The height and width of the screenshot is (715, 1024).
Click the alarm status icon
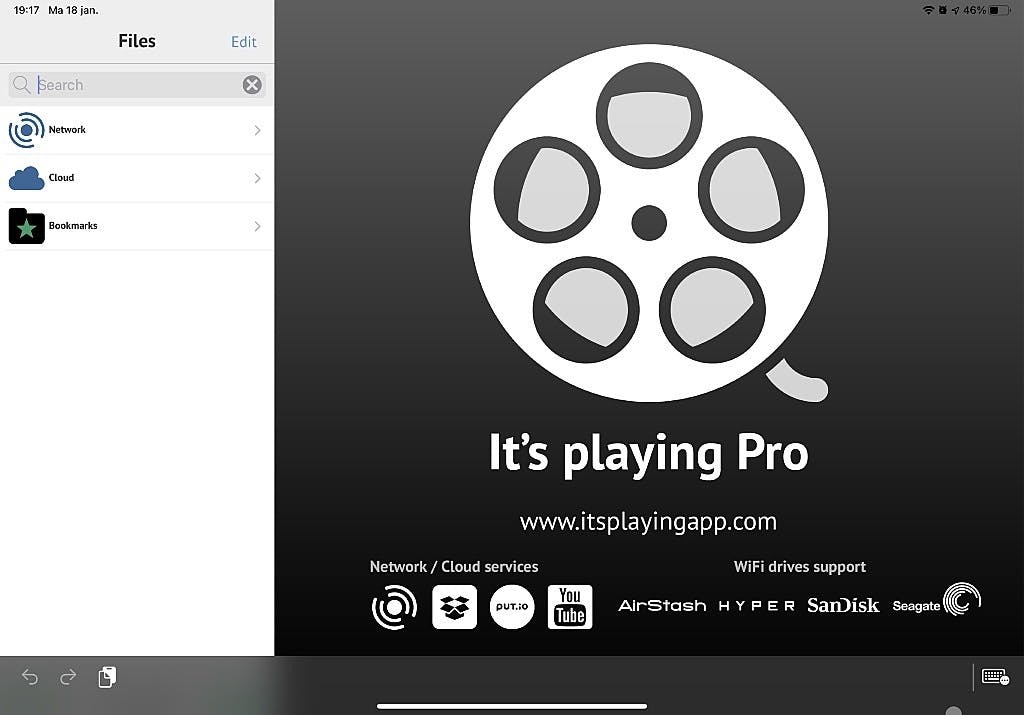942,10
